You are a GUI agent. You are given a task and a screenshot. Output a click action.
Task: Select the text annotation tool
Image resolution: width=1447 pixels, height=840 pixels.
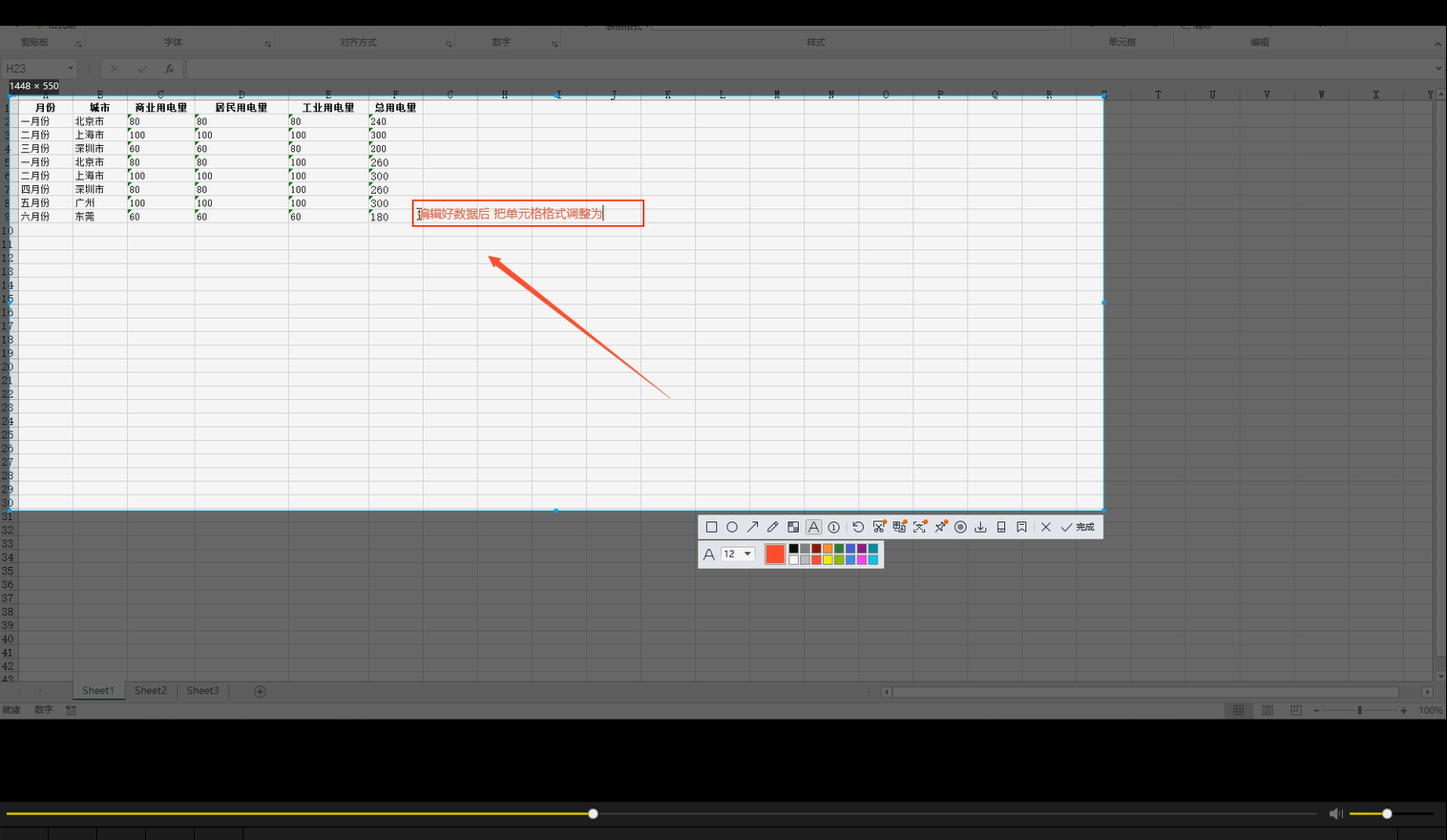click(813, 527)
